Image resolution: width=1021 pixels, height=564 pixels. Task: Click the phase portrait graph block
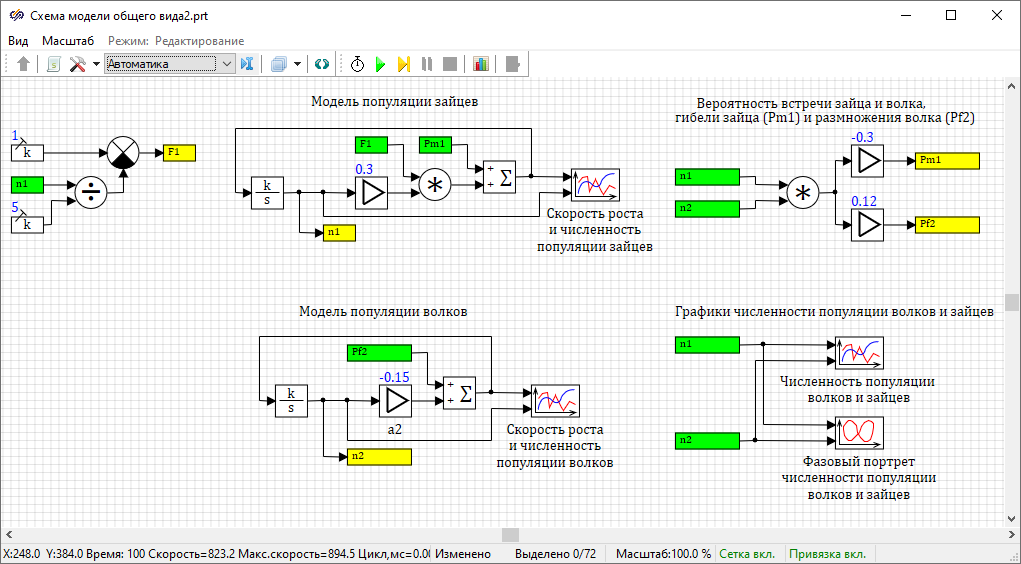click(860, 432)
